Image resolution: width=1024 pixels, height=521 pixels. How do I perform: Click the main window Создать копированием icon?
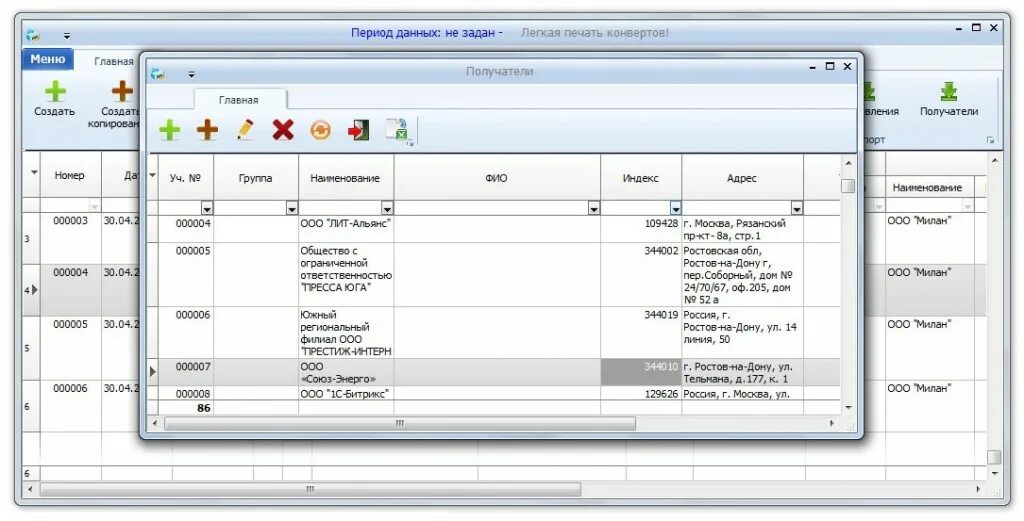[122, 91]
